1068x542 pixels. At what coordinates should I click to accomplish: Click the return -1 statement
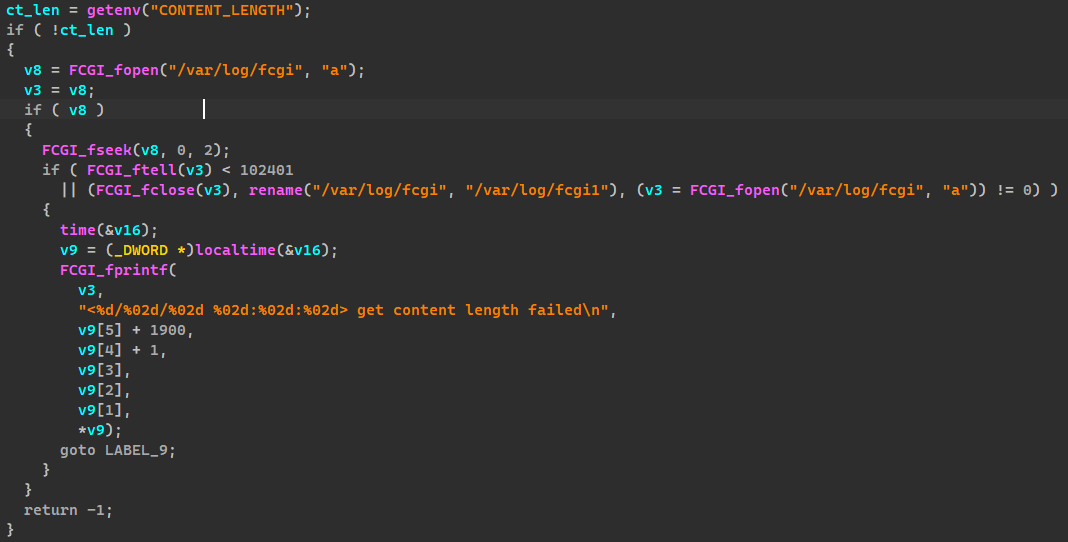pos(68,510)
